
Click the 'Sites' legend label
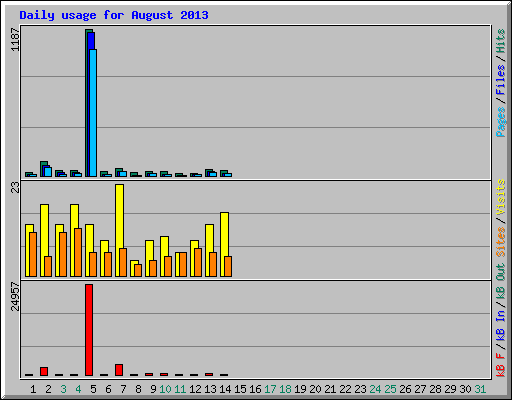click(x=501, y=242)
